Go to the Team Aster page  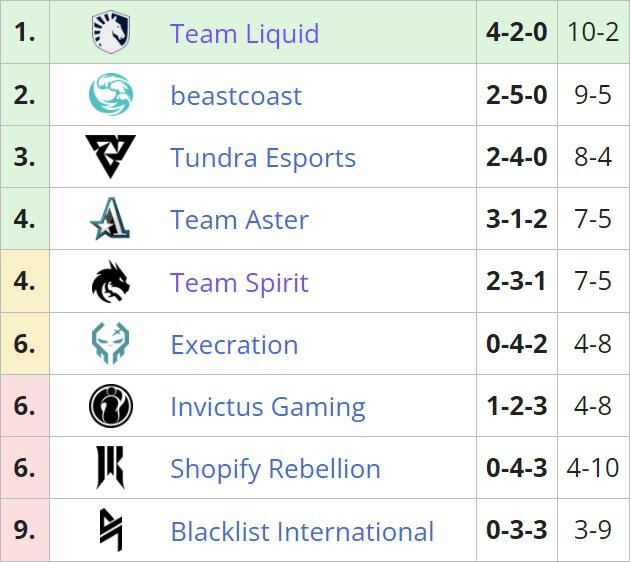(x=239, y=220)
